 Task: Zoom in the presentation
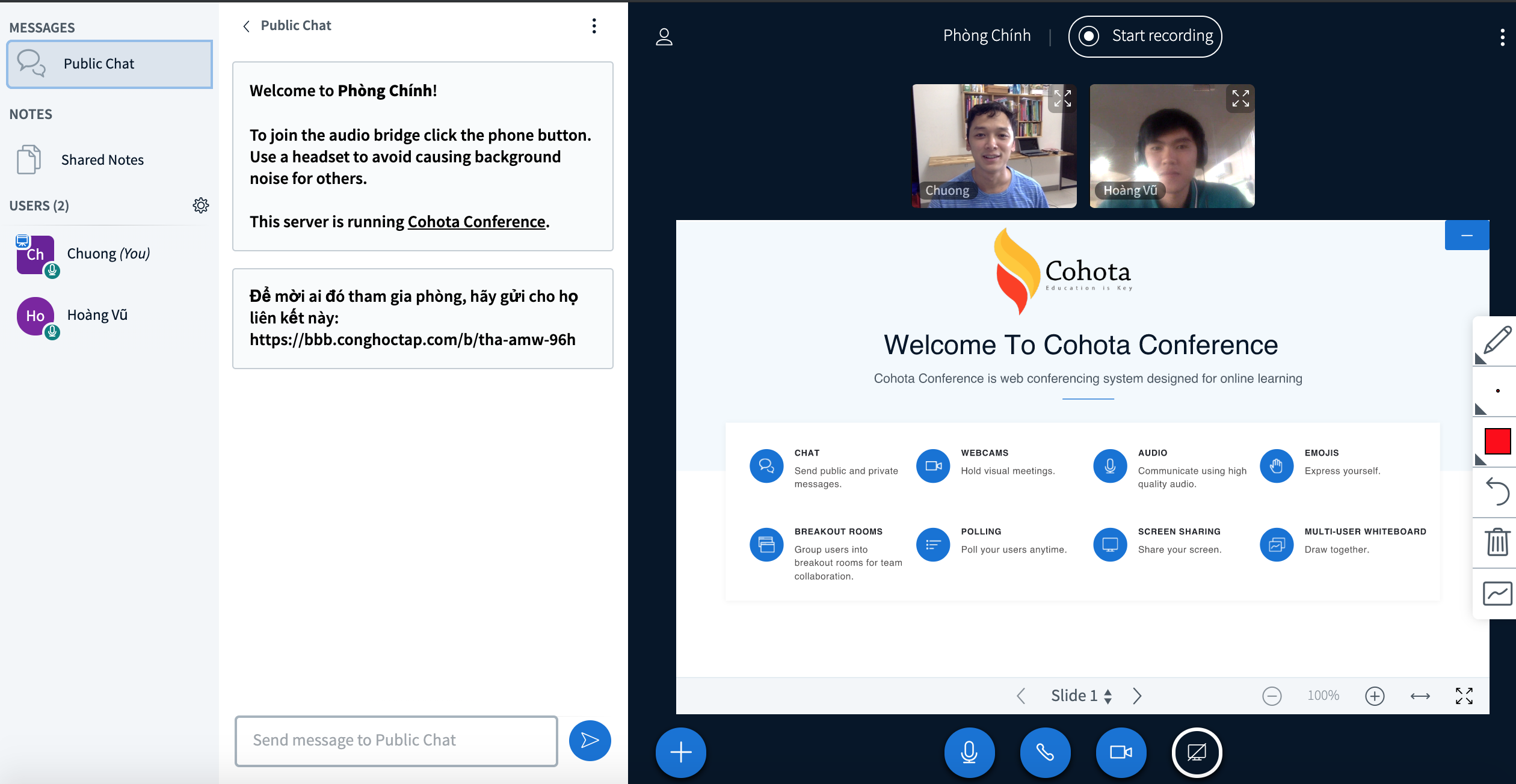click(x=1375, y=696)
